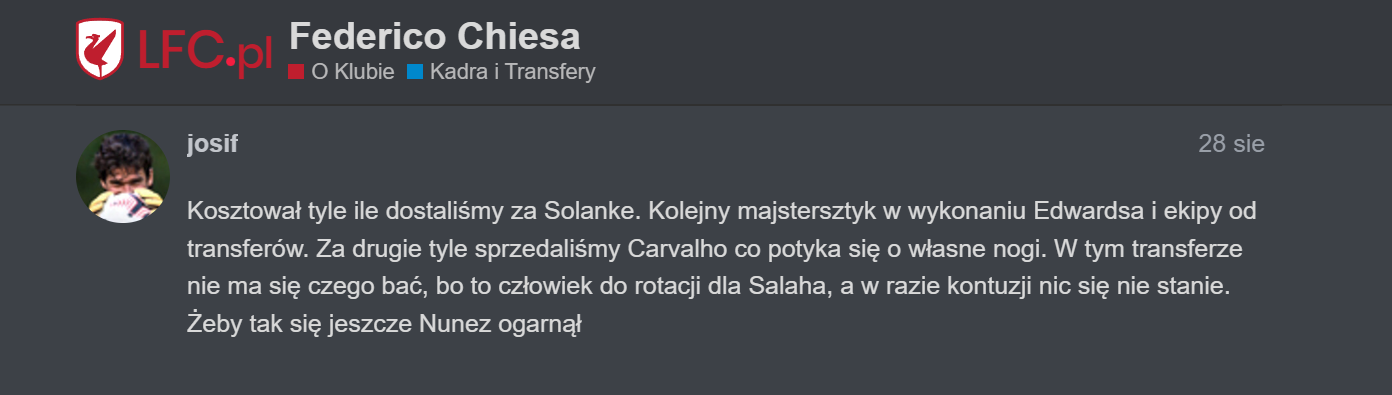
Task: Click the josif username above the post
Action: coord(212,144)
